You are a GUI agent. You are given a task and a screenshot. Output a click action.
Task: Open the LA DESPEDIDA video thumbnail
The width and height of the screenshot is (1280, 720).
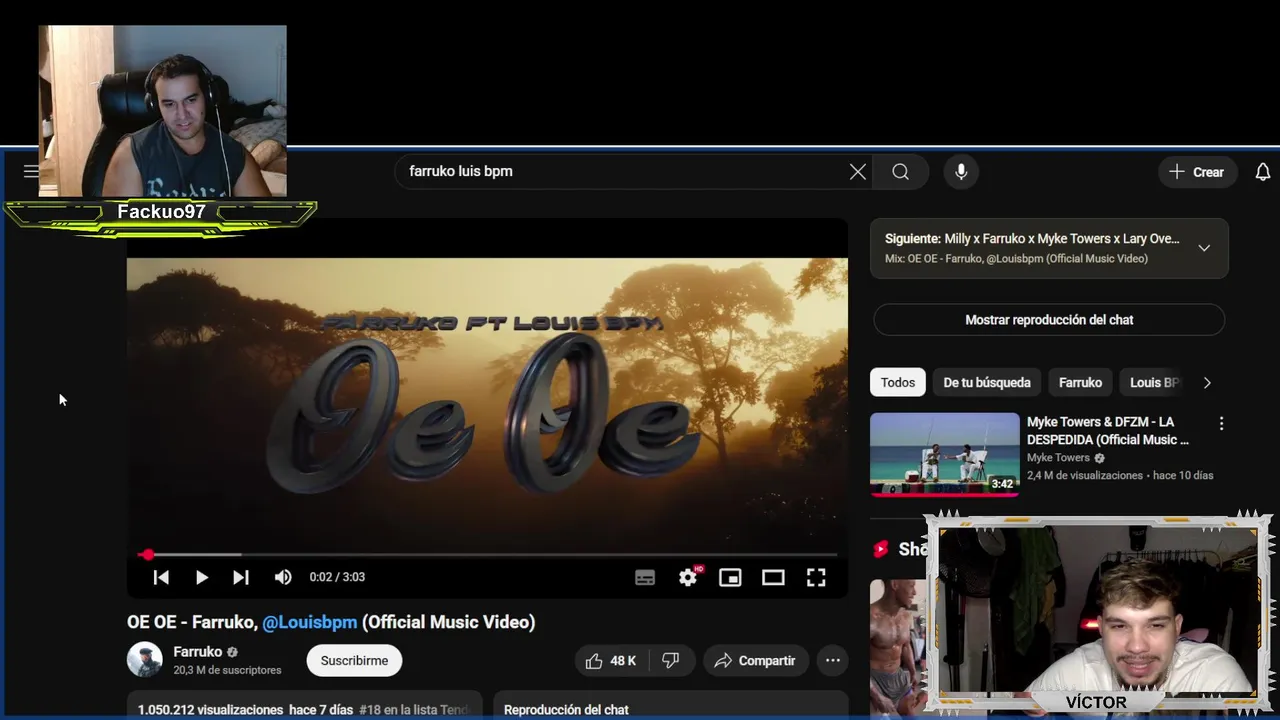[x=945, y=455]
